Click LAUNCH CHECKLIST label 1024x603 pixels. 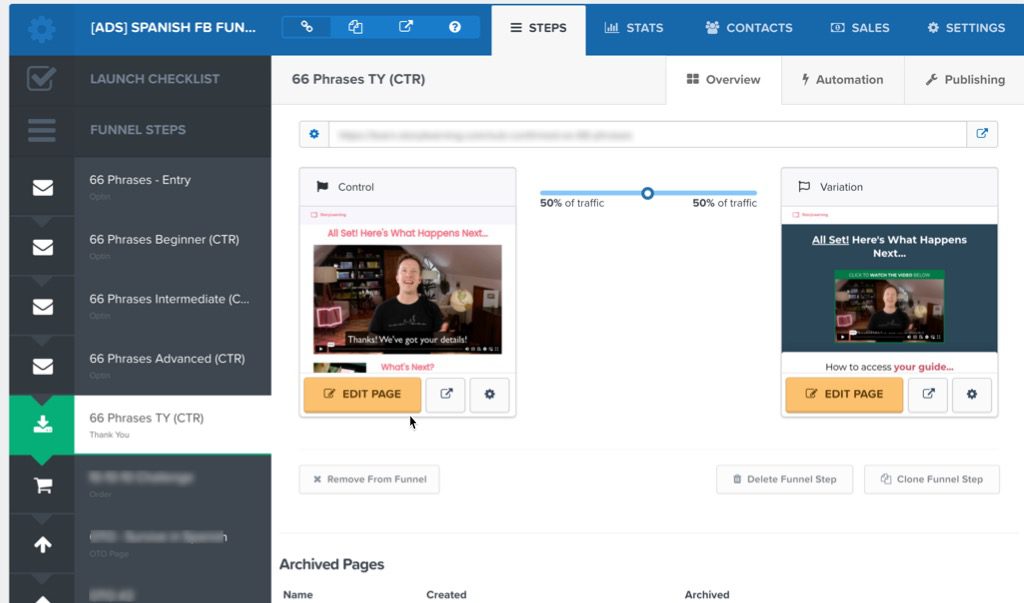155,79
